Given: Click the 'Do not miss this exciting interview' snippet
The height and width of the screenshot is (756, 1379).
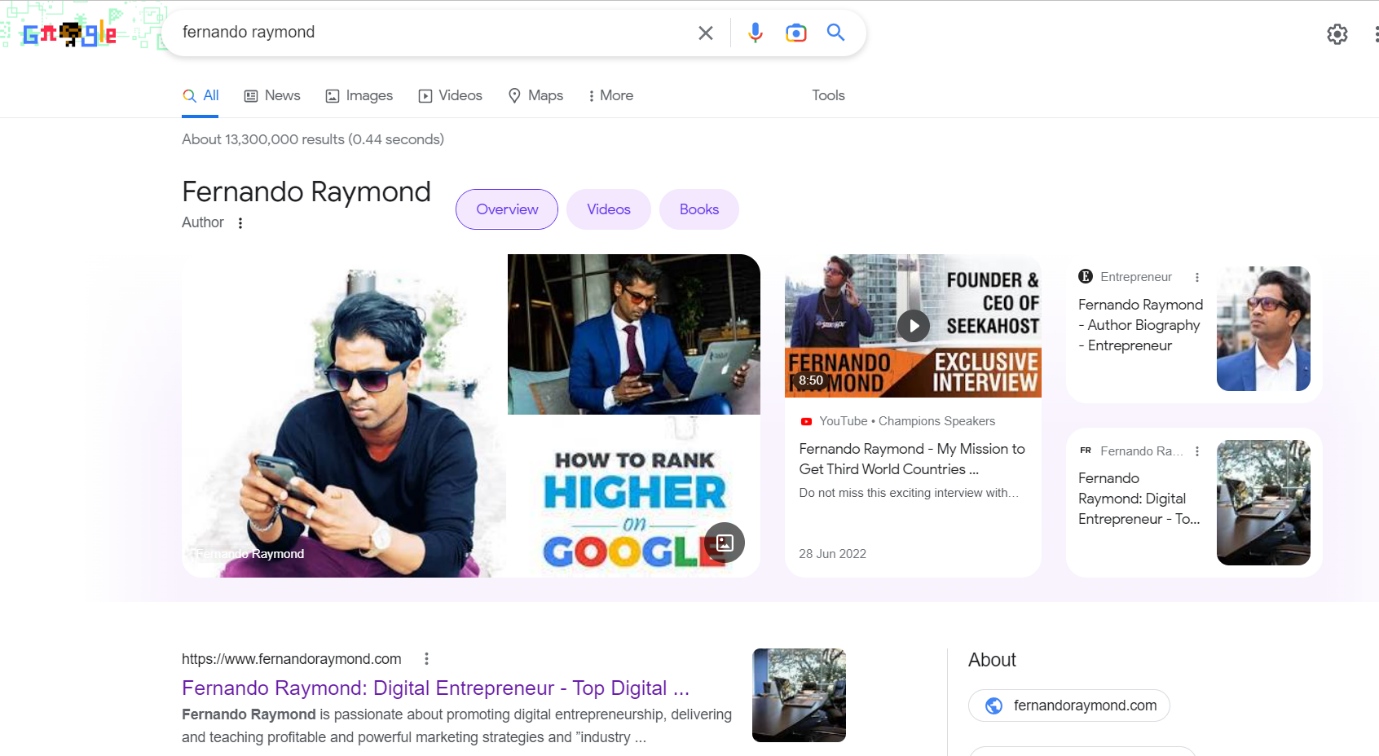Looking at the screenshot, I should point(909,493).
